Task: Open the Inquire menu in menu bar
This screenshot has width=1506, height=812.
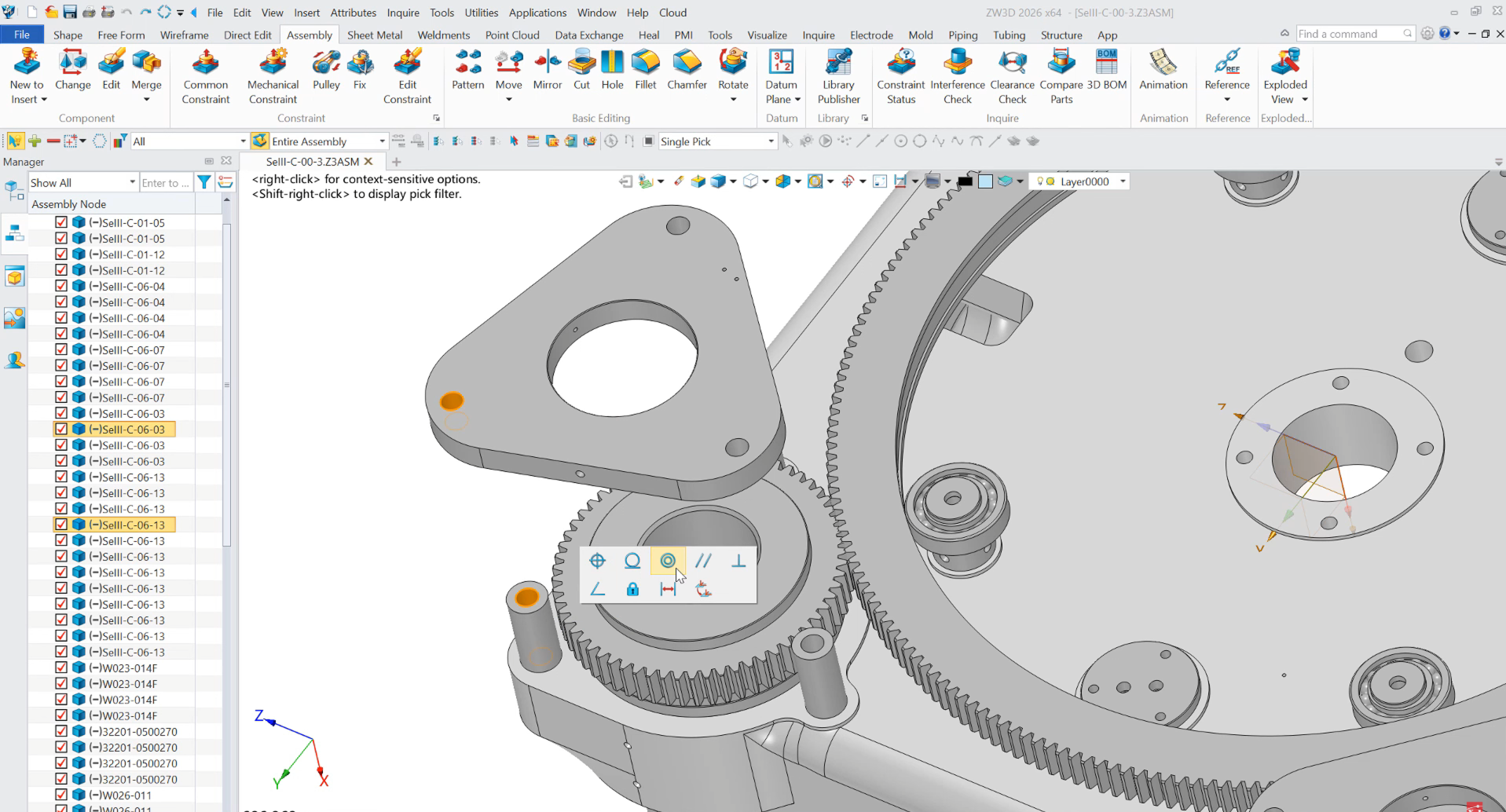Action: click(402, 13)
